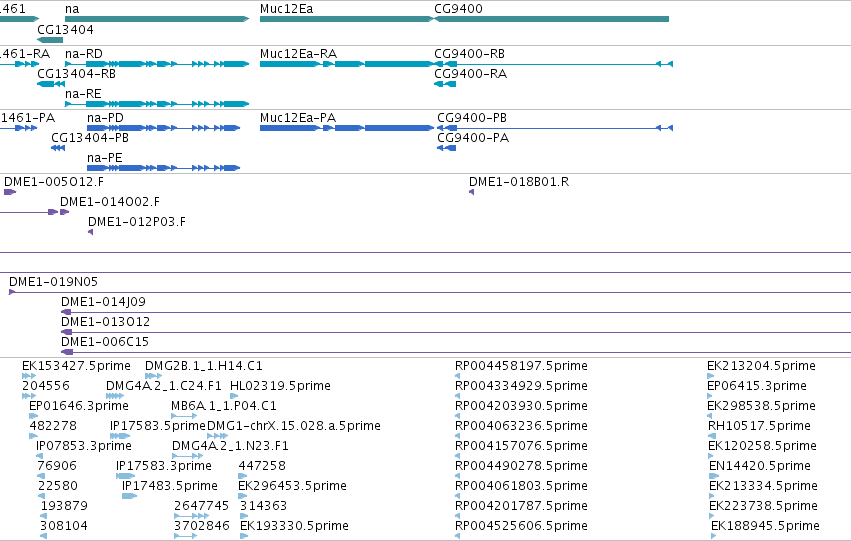The width and height of the screenshot is (851, 541).
Task: Select feature 308104 label
Action: tap(63, 526)
